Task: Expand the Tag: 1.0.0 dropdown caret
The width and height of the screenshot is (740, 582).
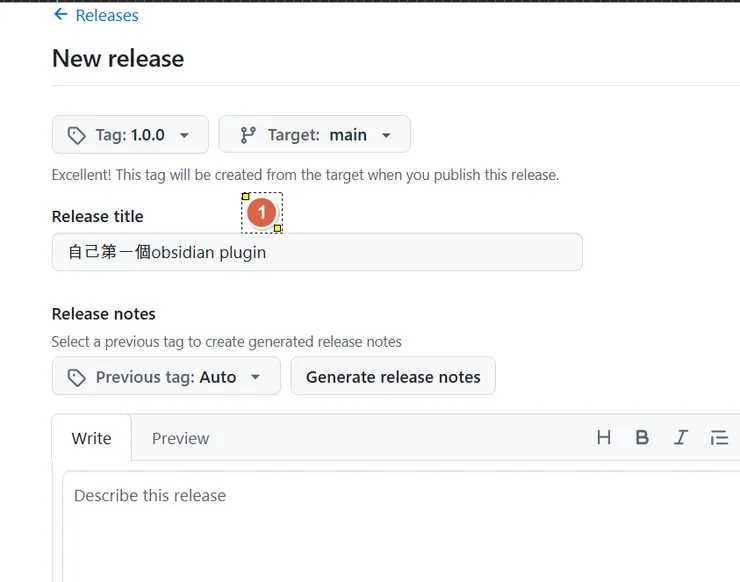Action: pos(184,135)
